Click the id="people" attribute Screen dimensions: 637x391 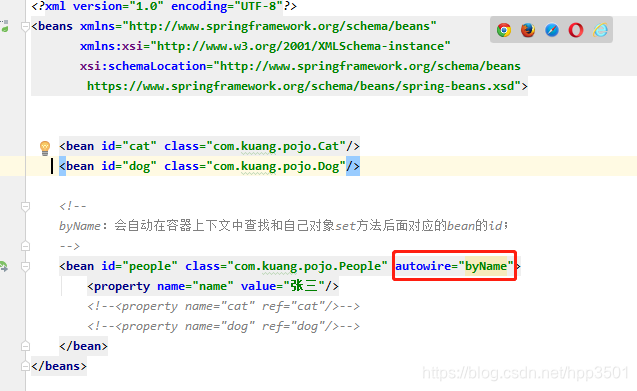point(139,266)
